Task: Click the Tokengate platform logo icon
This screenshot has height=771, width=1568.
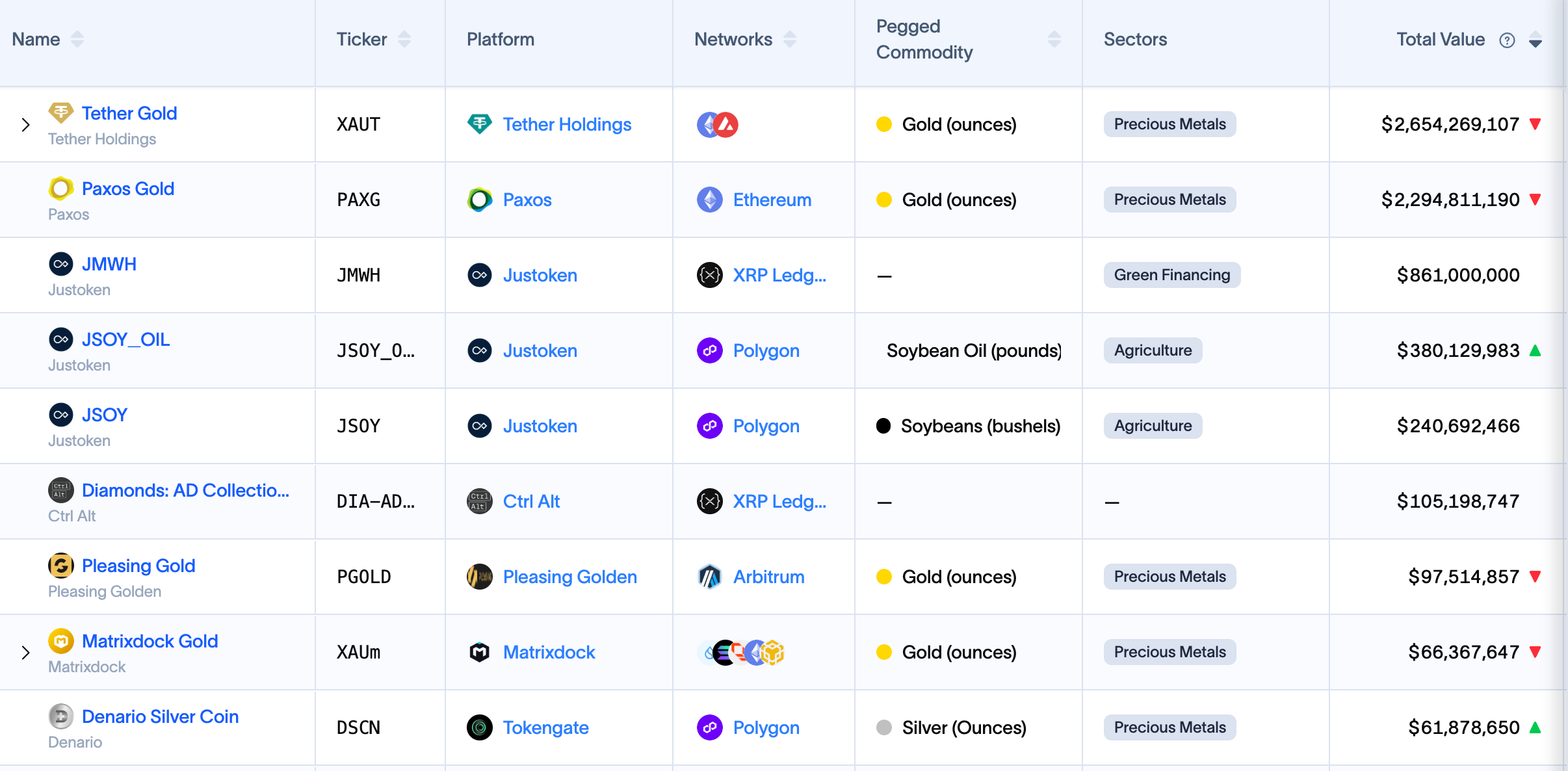Action: click(479, 727)
